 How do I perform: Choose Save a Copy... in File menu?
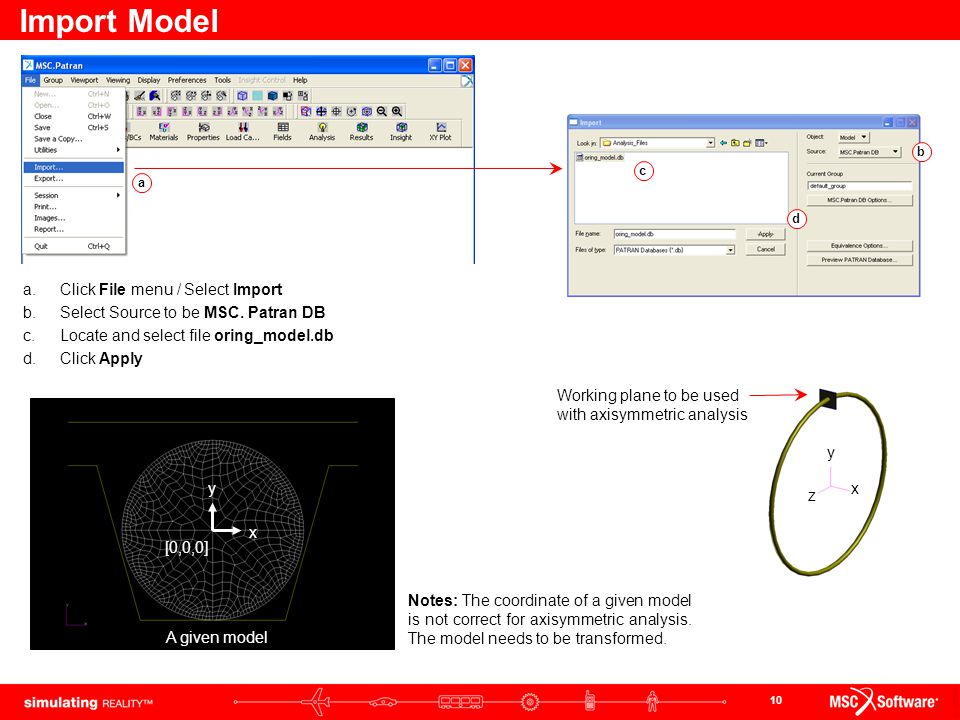[x=73, y=139]
